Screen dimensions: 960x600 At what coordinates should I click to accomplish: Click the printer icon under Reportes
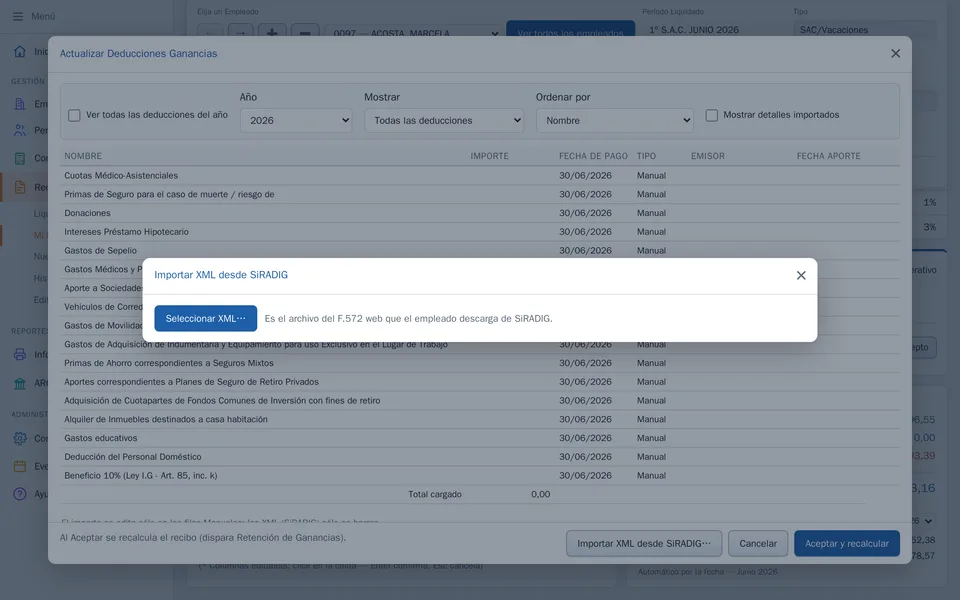20,354
